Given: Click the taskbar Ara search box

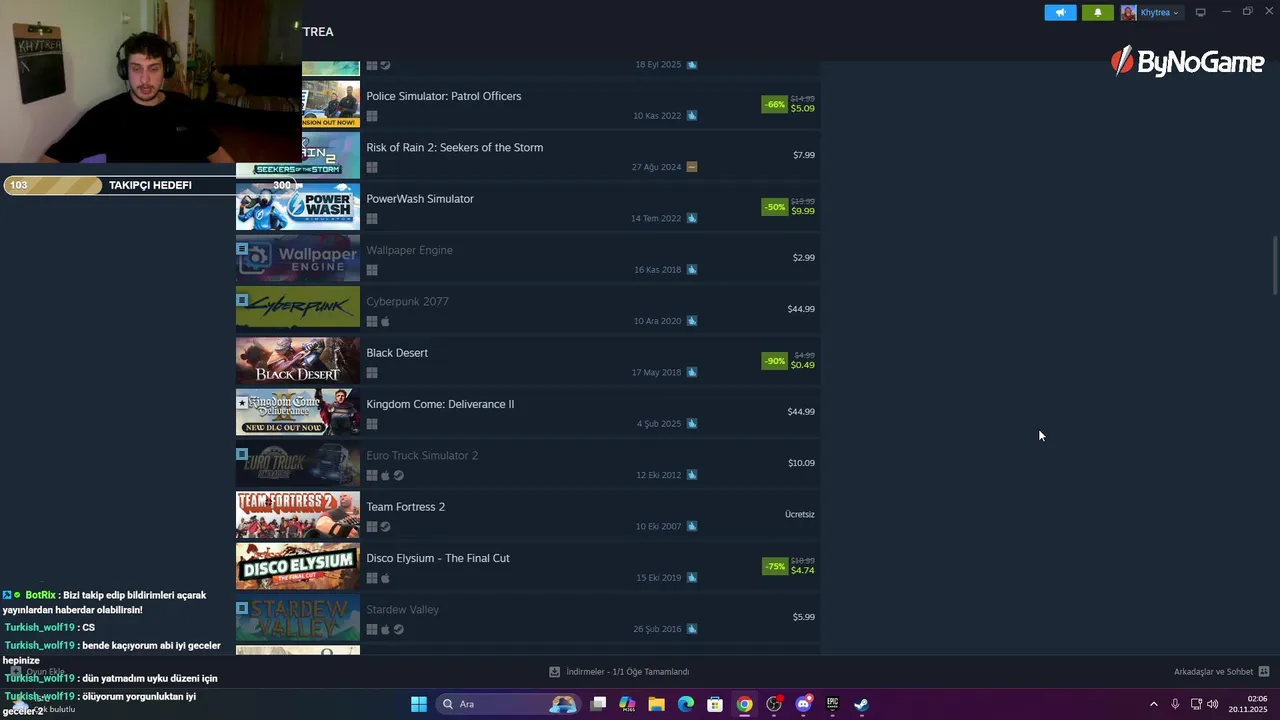Looking at the screenshot, I should tap(510, 704).
